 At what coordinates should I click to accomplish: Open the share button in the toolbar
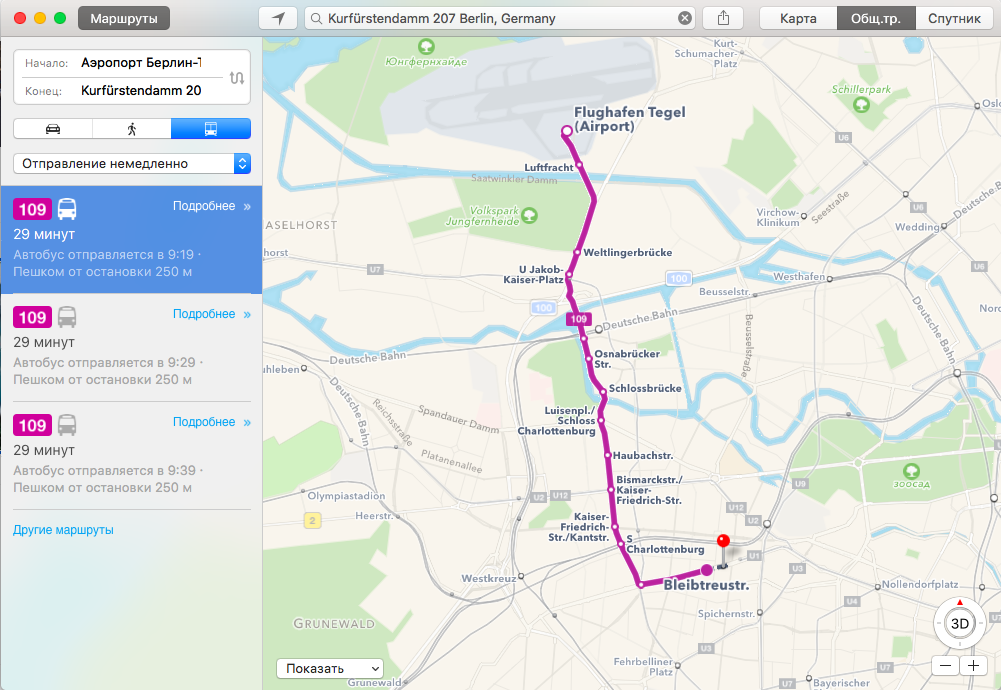click(x=723, y=19)
